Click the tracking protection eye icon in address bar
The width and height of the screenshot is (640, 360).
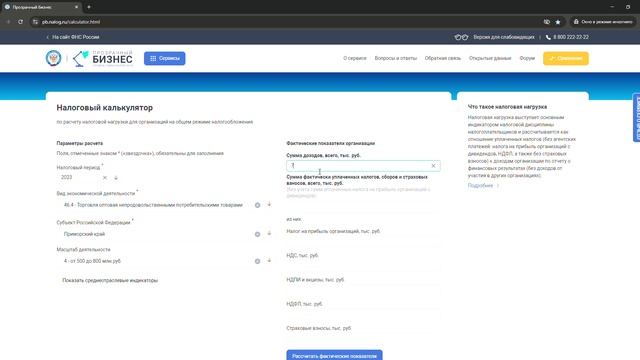click(547, 22)
